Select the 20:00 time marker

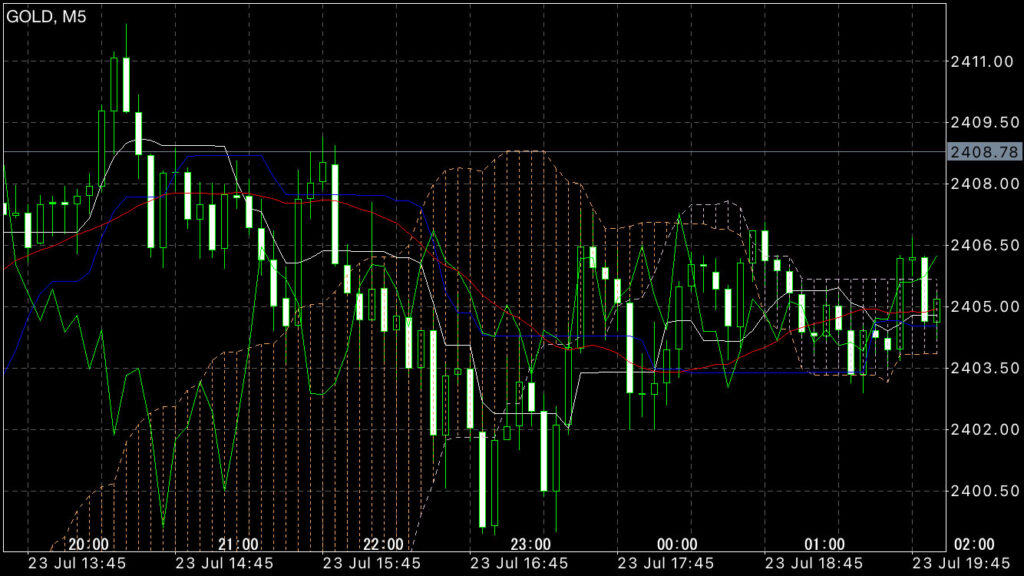(89, 544)
